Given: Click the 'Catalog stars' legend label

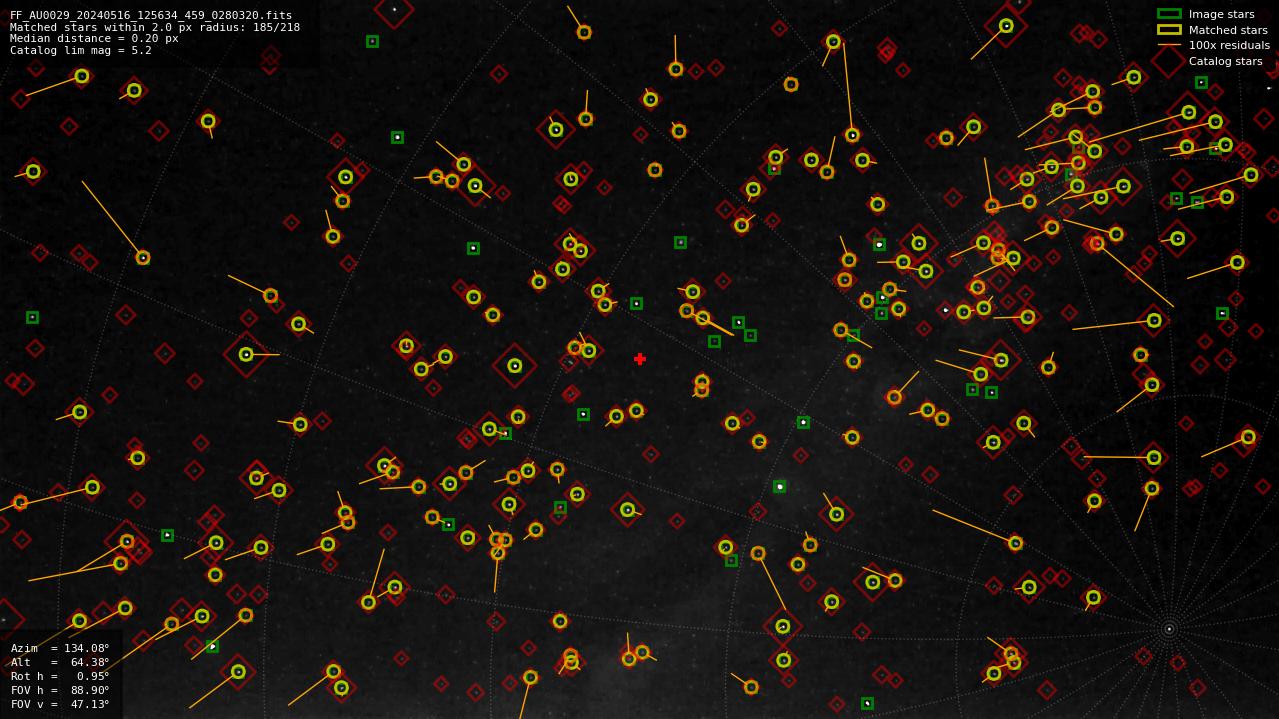Looking at the screenshot, I should click(1225, 61).
